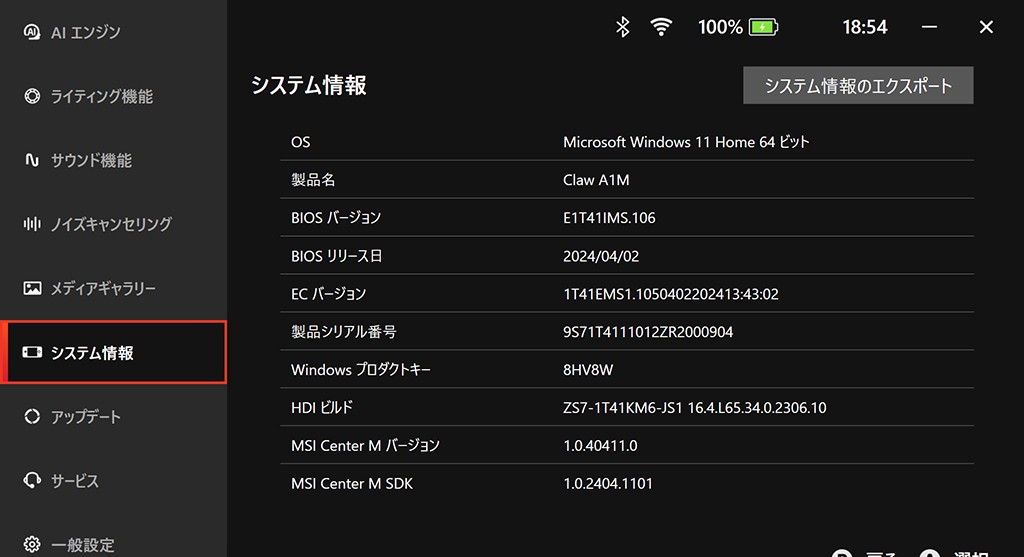
Task: Select HDI build ZS7-1T41KM6-JS1 value
Action: click(x=695, y=407)
